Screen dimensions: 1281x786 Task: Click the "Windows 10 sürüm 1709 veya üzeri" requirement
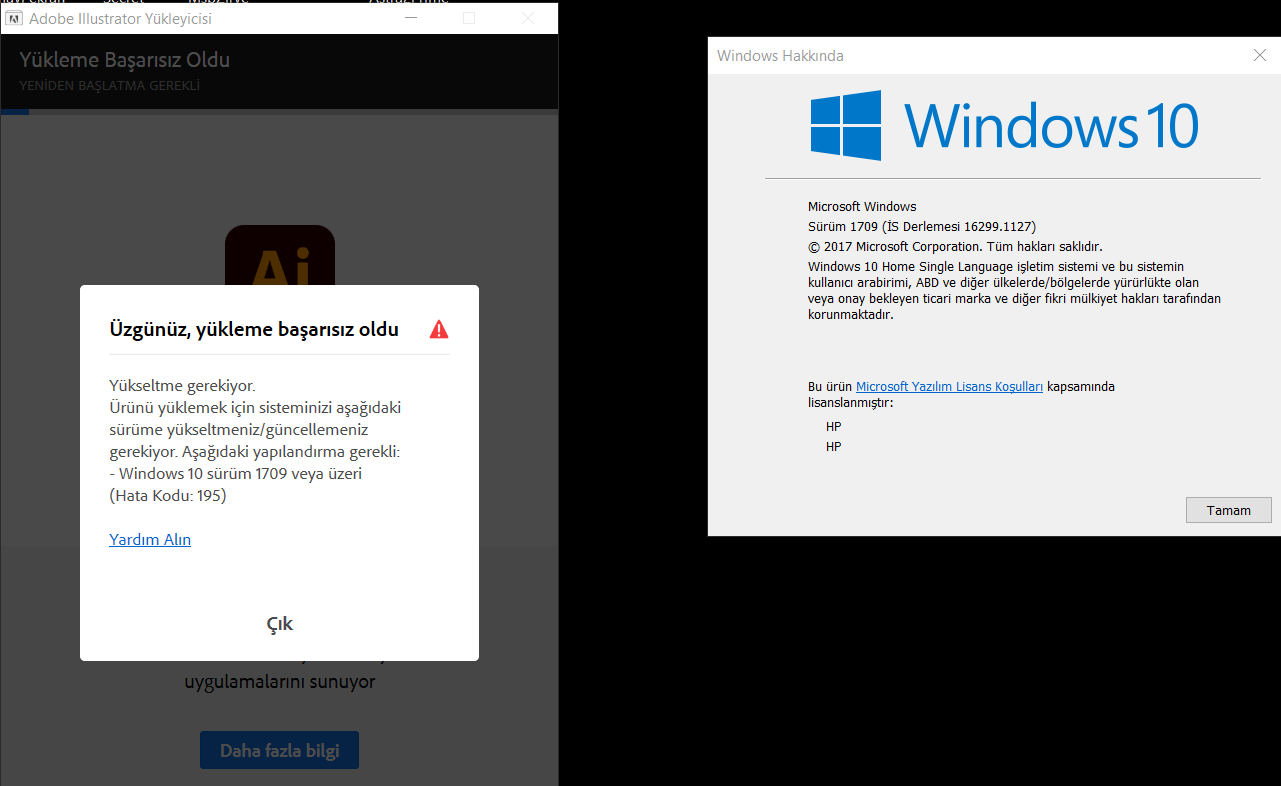(x=239, y=473)
